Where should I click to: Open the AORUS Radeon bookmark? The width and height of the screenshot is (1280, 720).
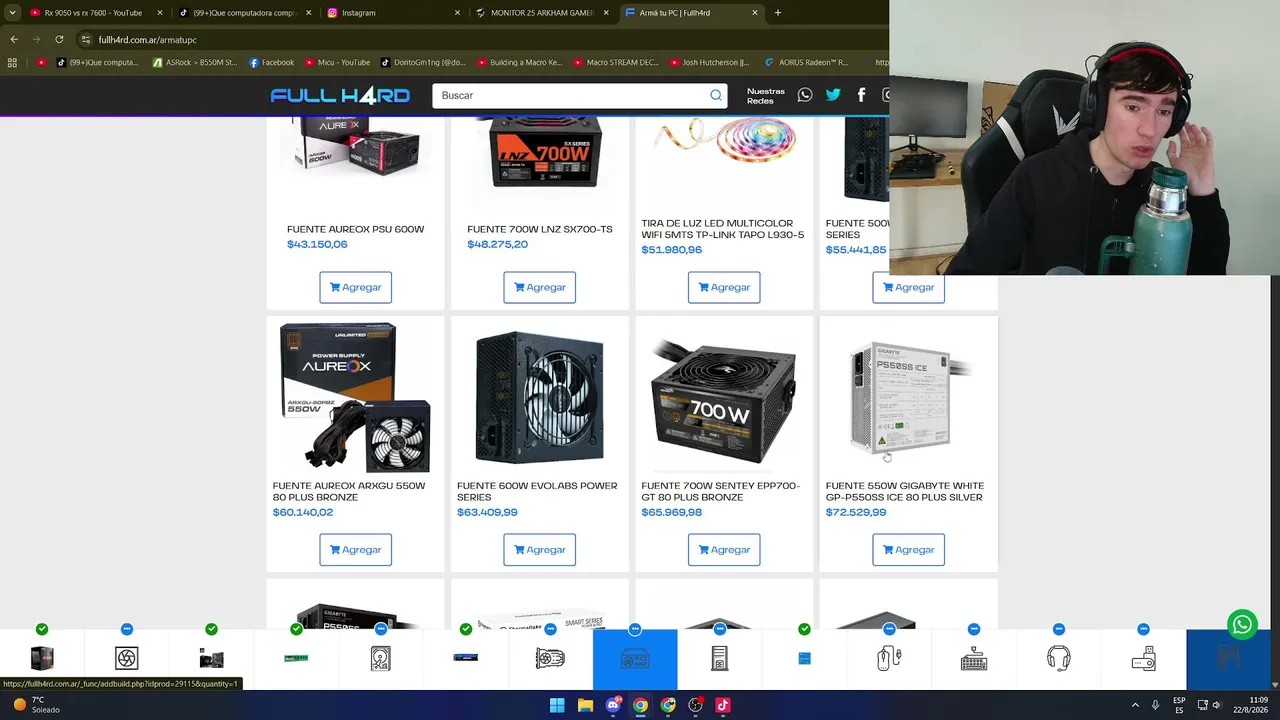coord(806,62)
